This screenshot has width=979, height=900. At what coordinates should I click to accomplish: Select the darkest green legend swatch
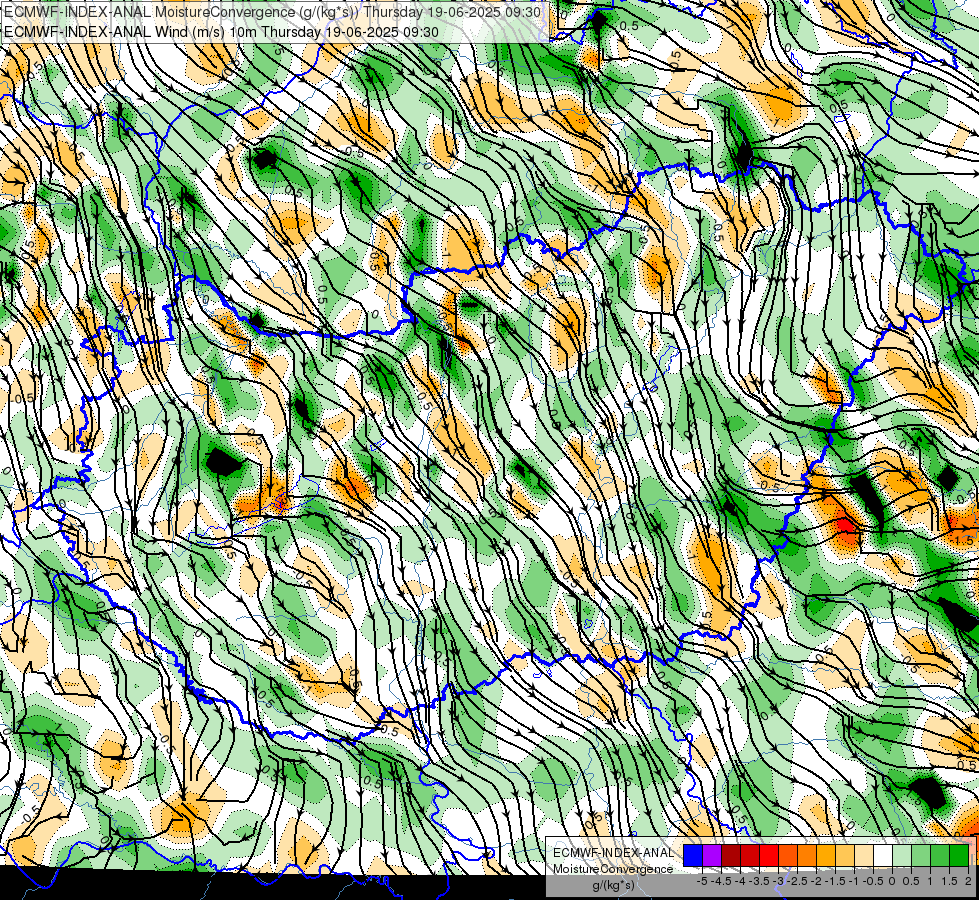coord(959,855)
